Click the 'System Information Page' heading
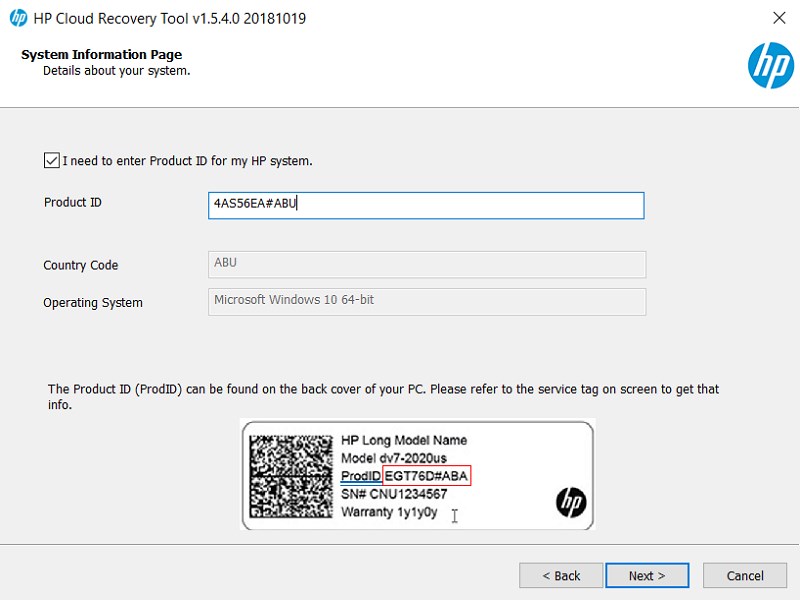The image size is (800, 600). click(102, 55)
